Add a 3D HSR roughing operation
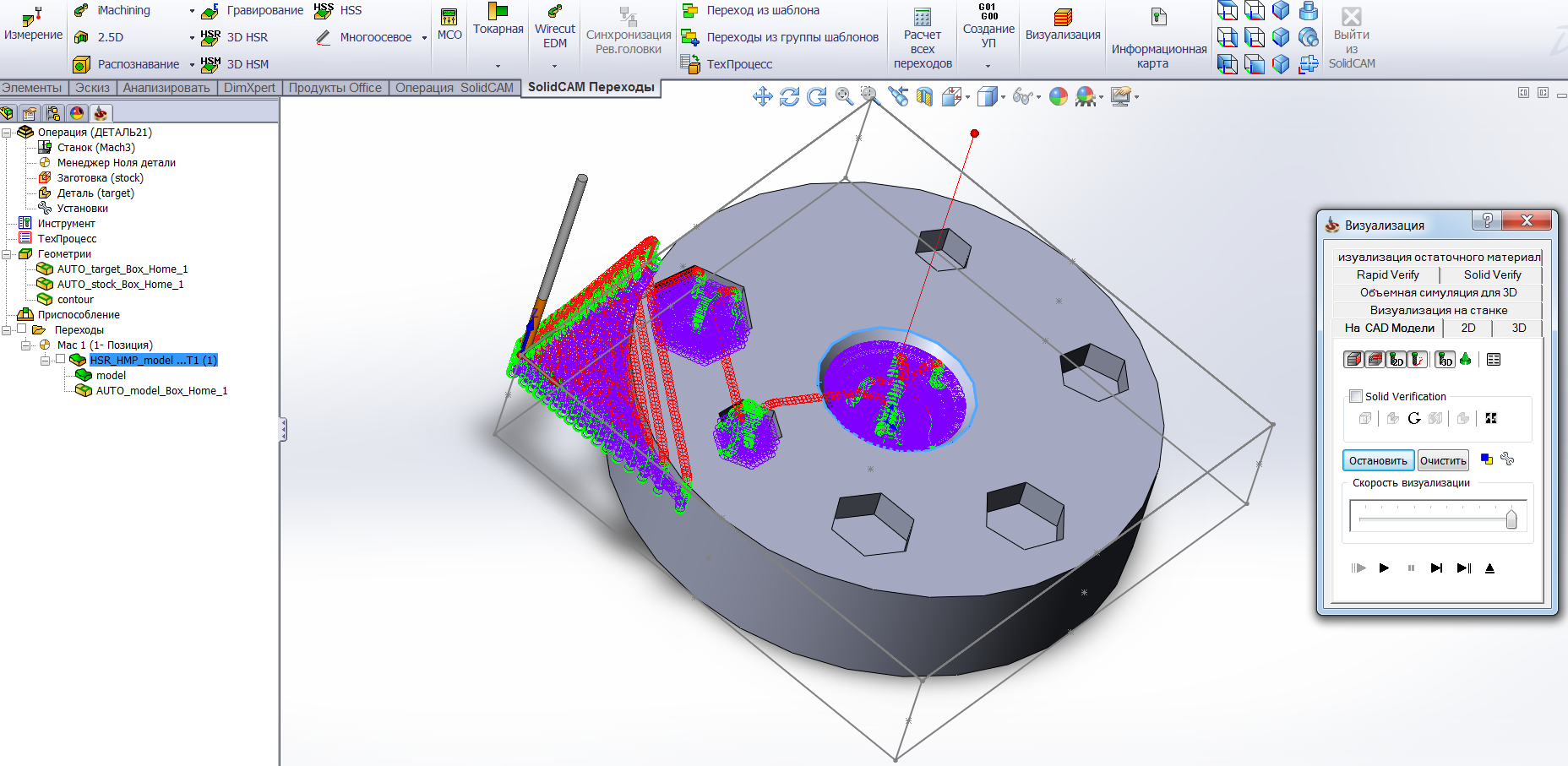1568x766 pixels. click(235, 37)
